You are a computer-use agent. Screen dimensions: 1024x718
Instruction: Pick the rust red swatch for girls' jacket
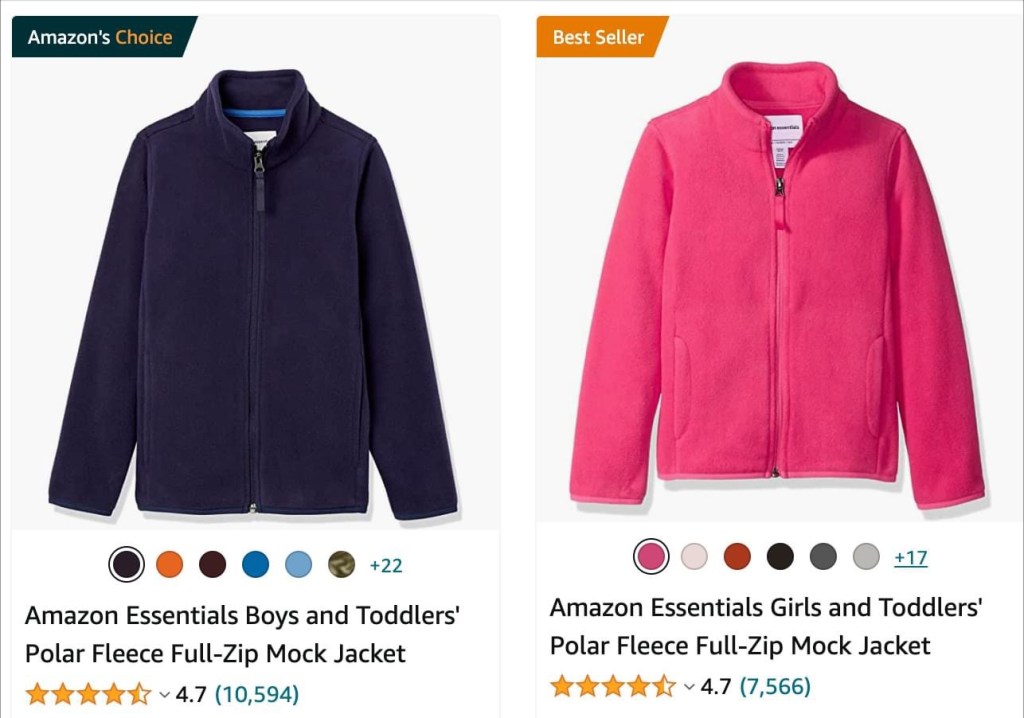(737, 557)
